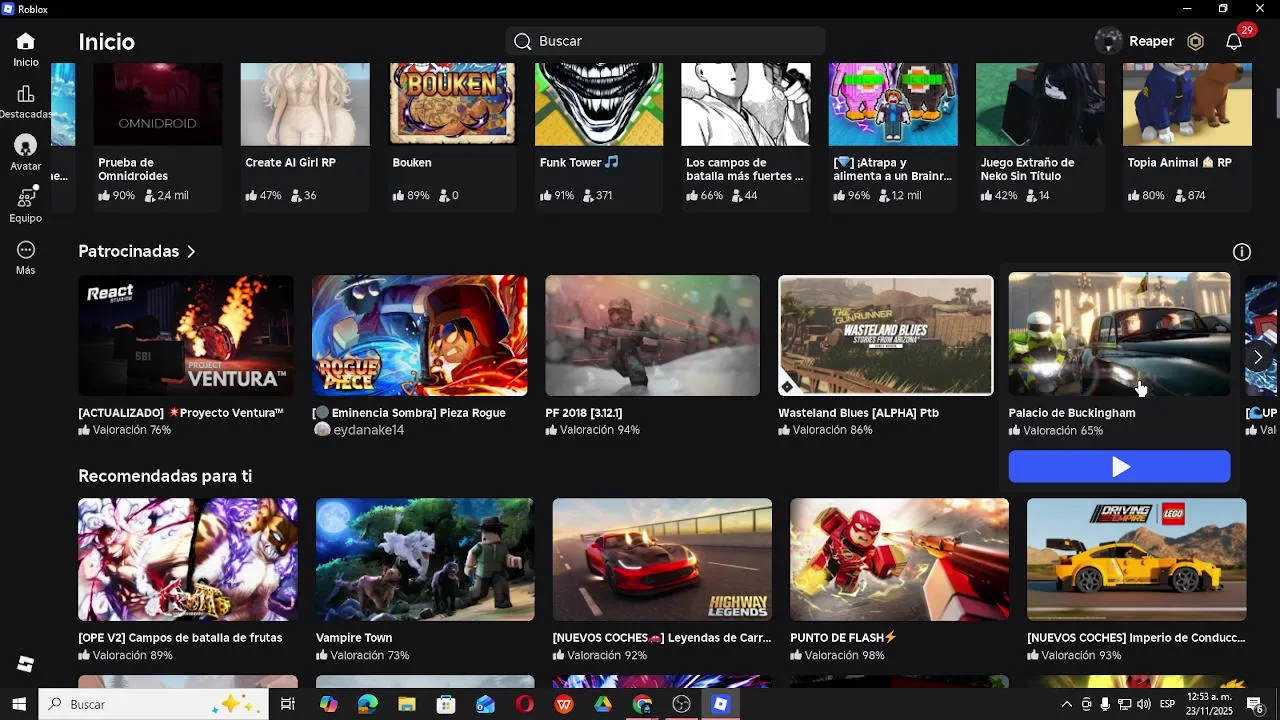Image resolution: width=1280 pixels, height=720 pixels.
Task: Open the Pieza Rogue game thumbnail
Action: point(419,335)
